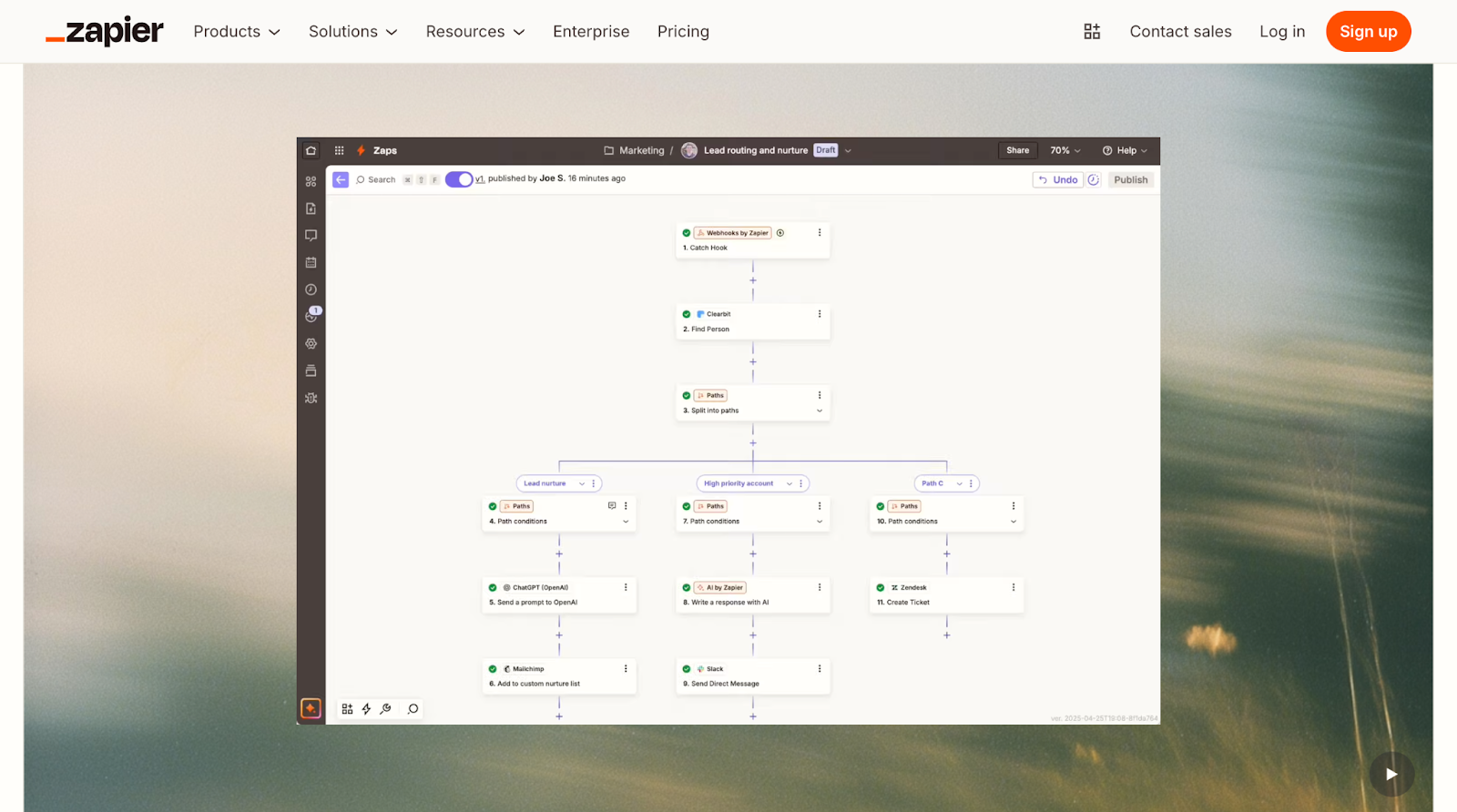Click the orange Zaps lightning bolt icon

pyautogui.click(x=362, y=150)
